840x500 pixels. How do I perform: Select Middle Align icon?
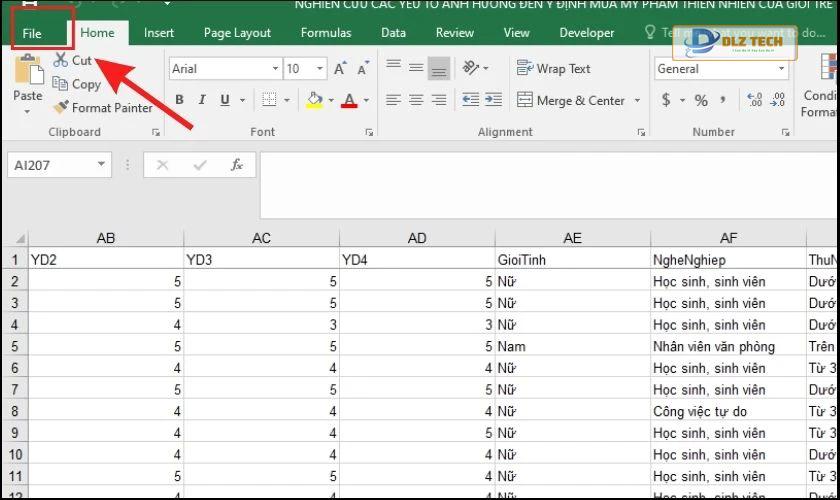click(416, 67)
